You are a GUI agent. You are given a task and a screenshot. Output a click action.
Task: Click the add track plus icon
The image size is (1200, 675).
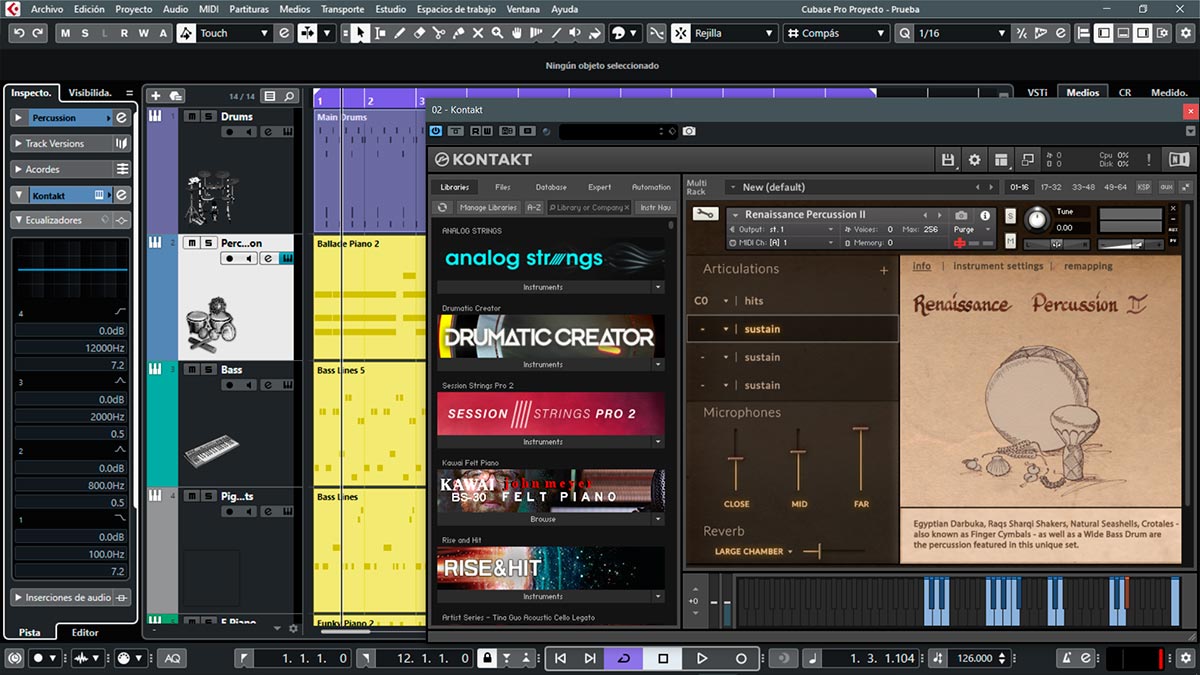(x=155, y=96)
